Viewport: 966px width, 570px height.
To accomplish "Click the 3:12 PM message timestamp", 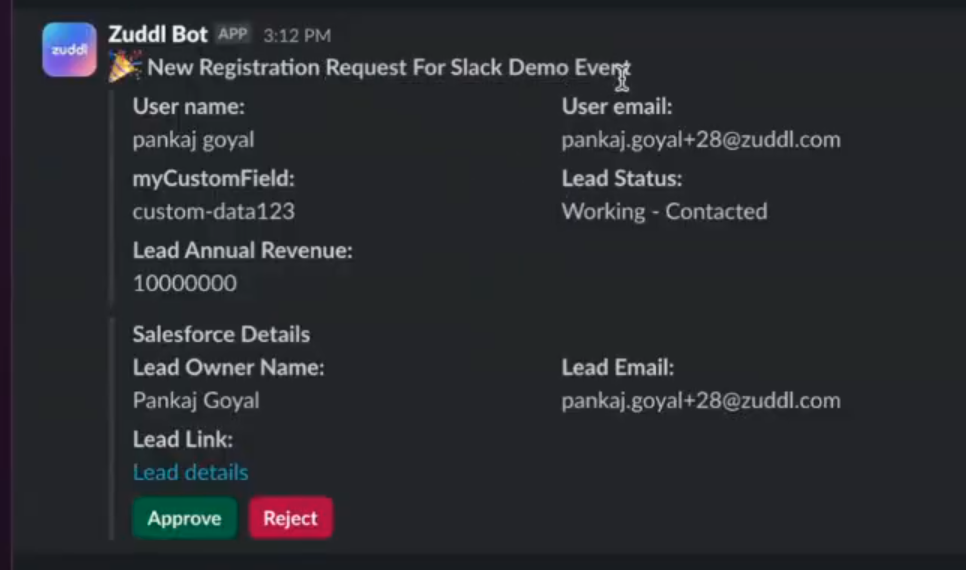I will tap(297, 36).
